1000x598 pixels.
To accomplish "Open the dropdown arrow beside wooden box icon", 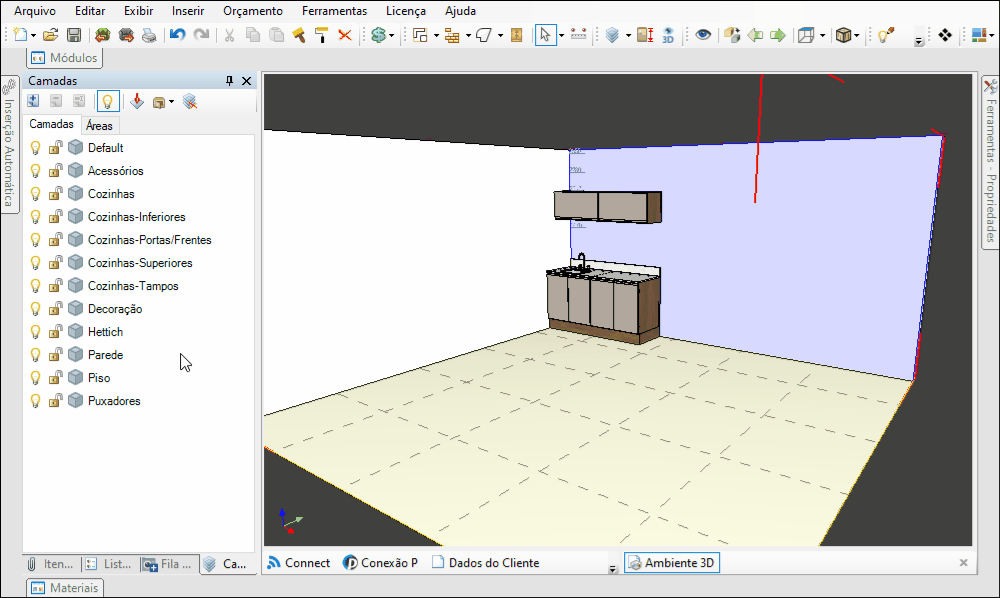I will coord(857,36).
